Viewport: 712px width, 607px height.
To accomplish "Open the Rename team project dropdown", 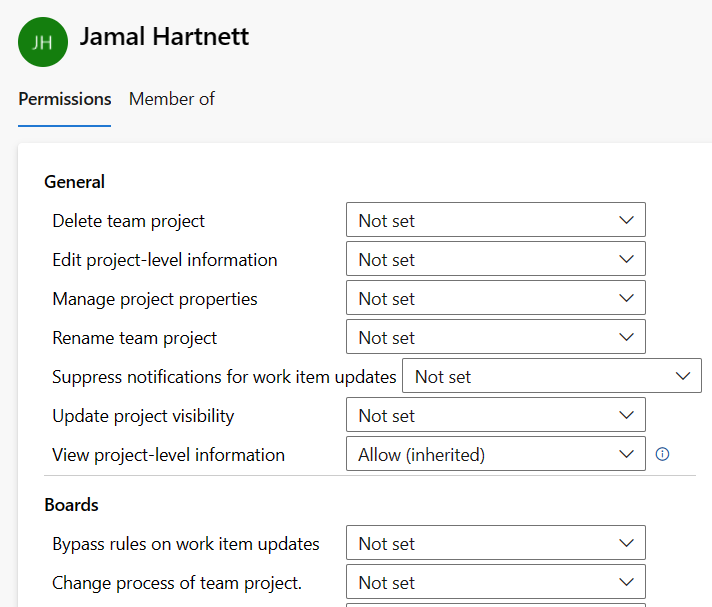I will 495,337.
